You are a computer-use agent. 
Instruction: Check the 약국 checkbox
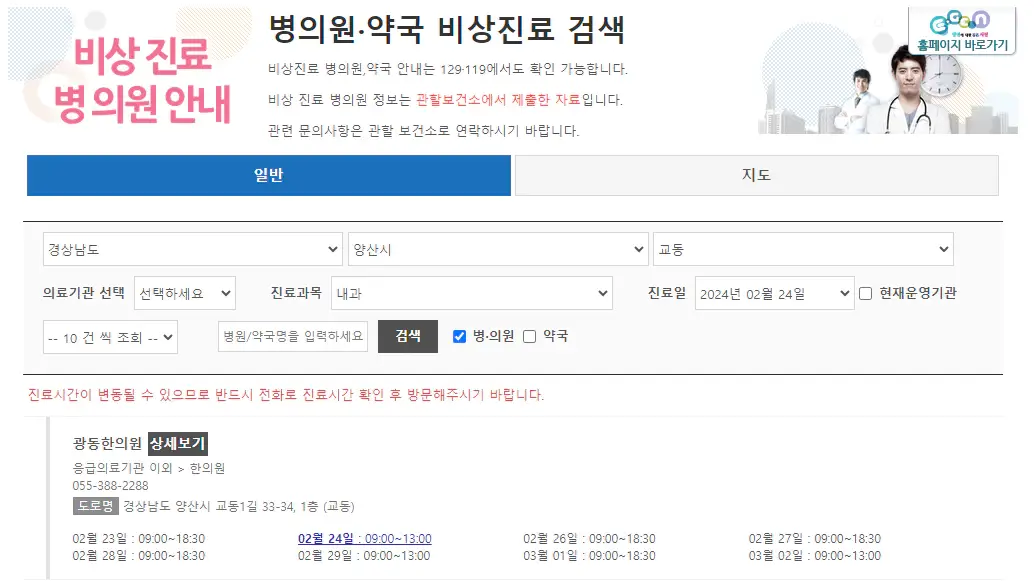531,336
